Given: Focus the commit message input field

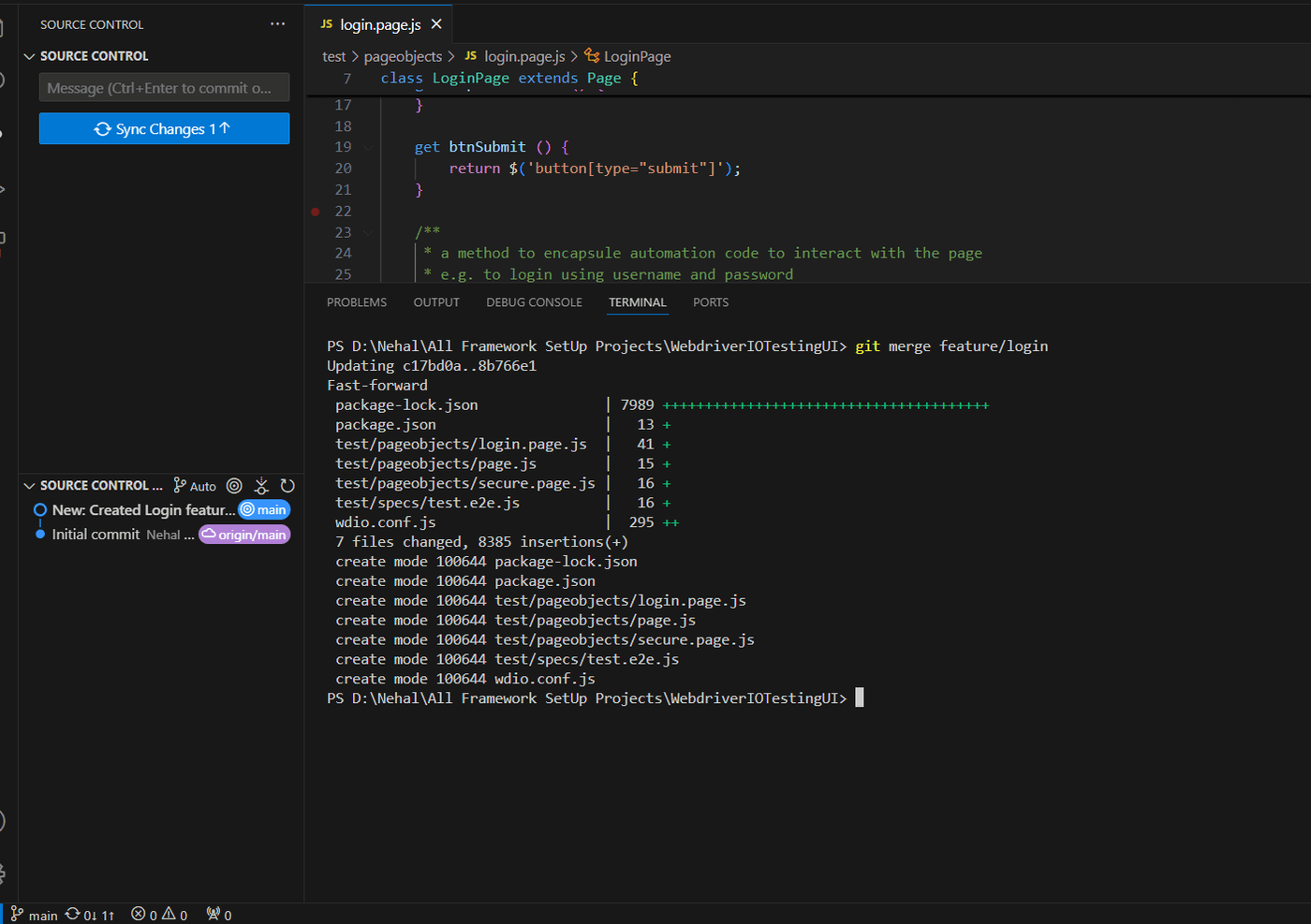Looking at the screenshot, I should [164, 88].
